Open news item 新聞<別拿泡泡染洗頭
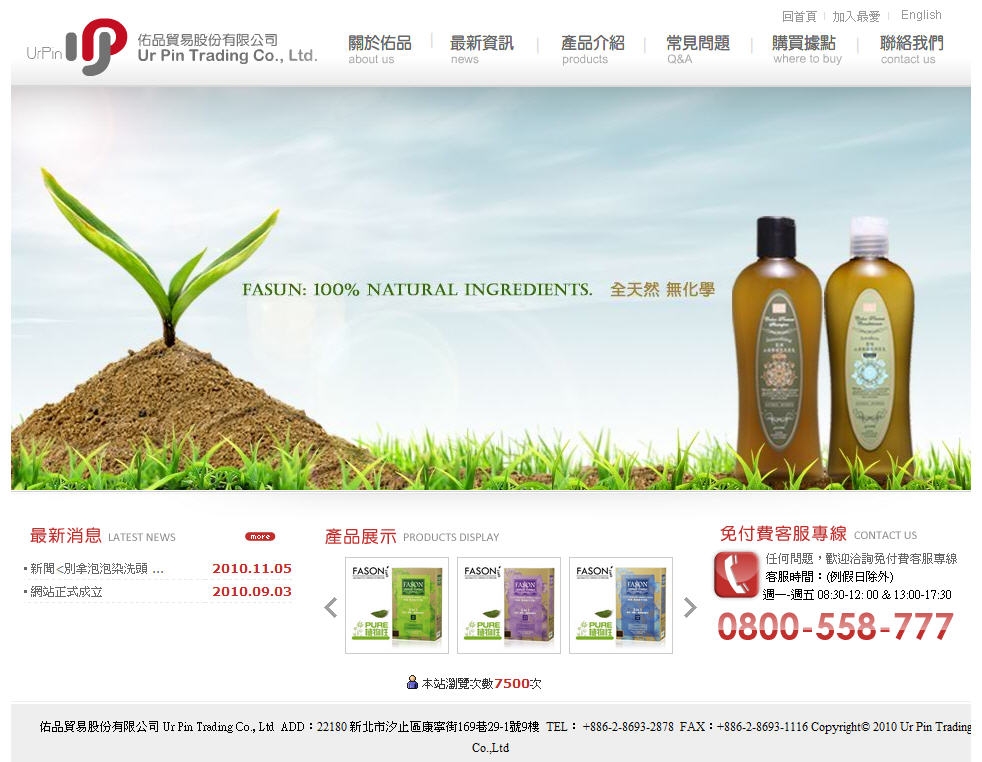This screenshot has width=982, height=762. click(97, 569)
